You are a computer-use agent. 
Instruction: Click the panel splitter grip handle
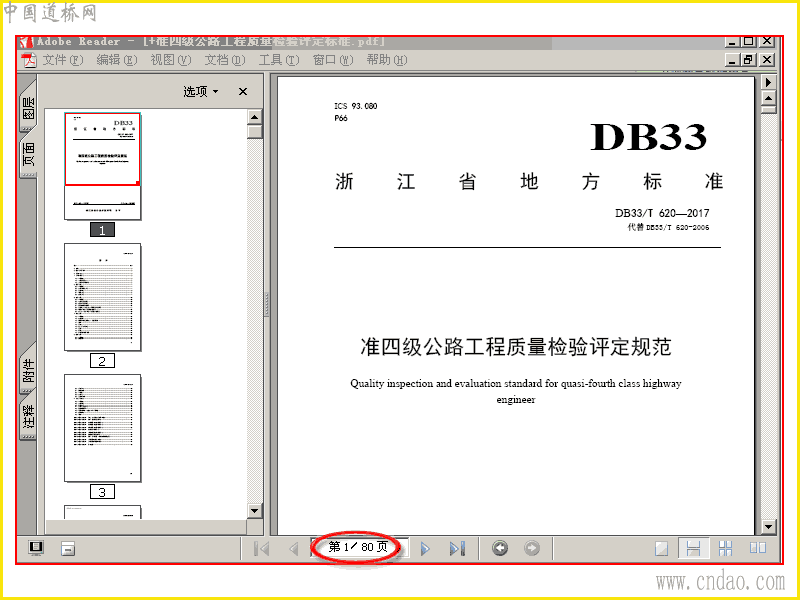(x=266, y=305)
